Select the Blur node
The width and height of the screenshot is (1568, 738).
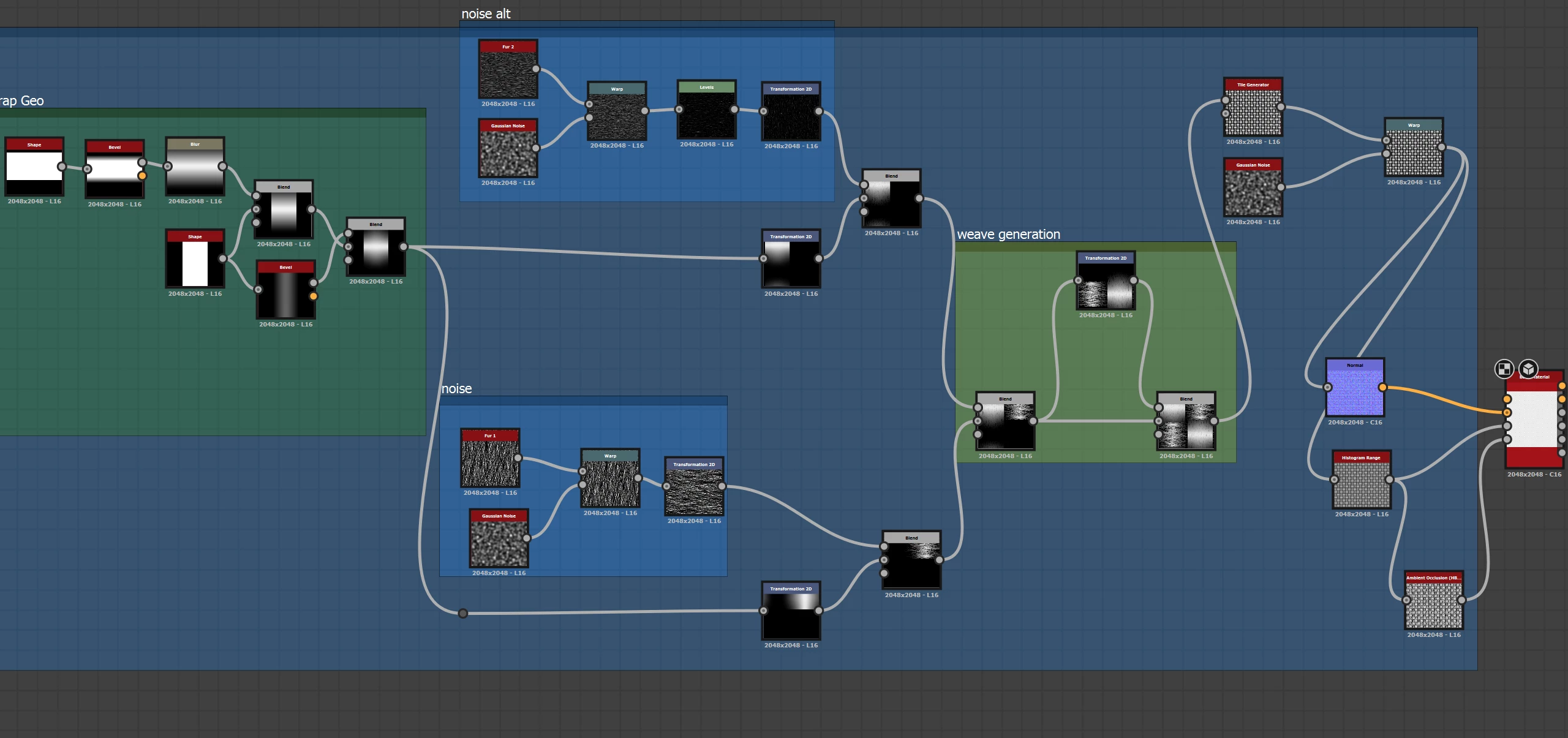pos(195,170)
